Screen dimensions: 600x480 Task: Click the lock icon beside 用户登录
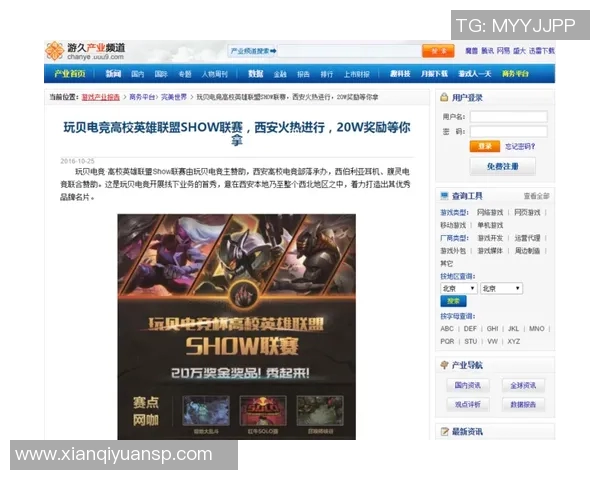444,97
